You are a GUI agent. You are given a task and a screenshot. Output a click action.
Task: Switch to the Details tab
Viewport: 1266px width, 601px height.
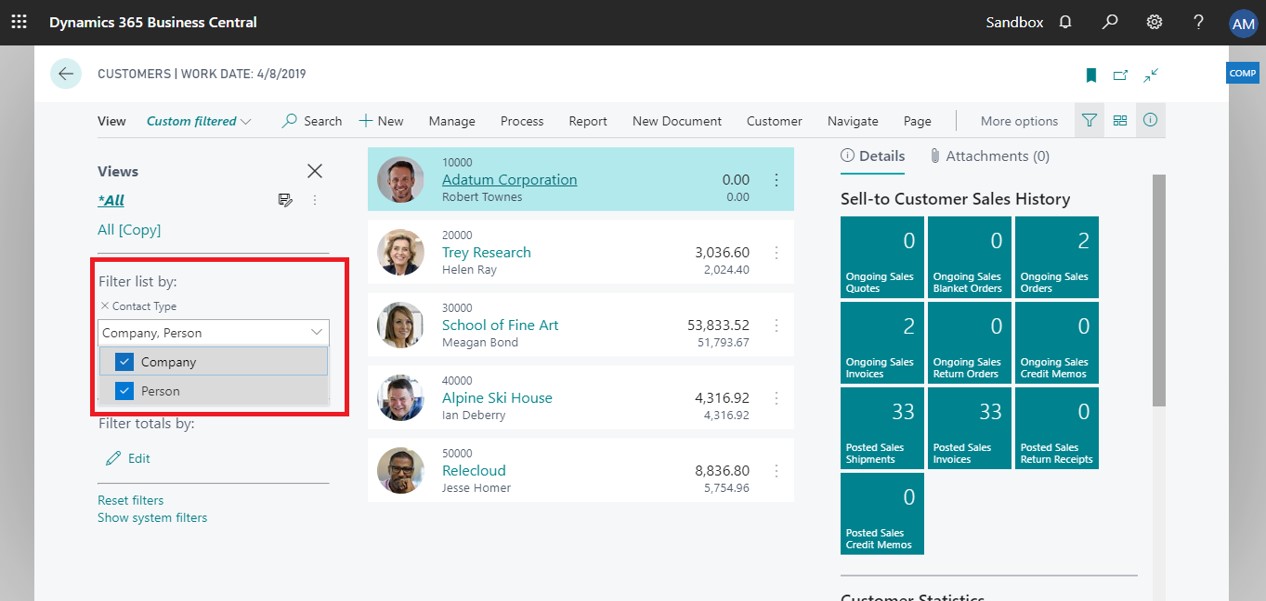click(x=873, y=156)
